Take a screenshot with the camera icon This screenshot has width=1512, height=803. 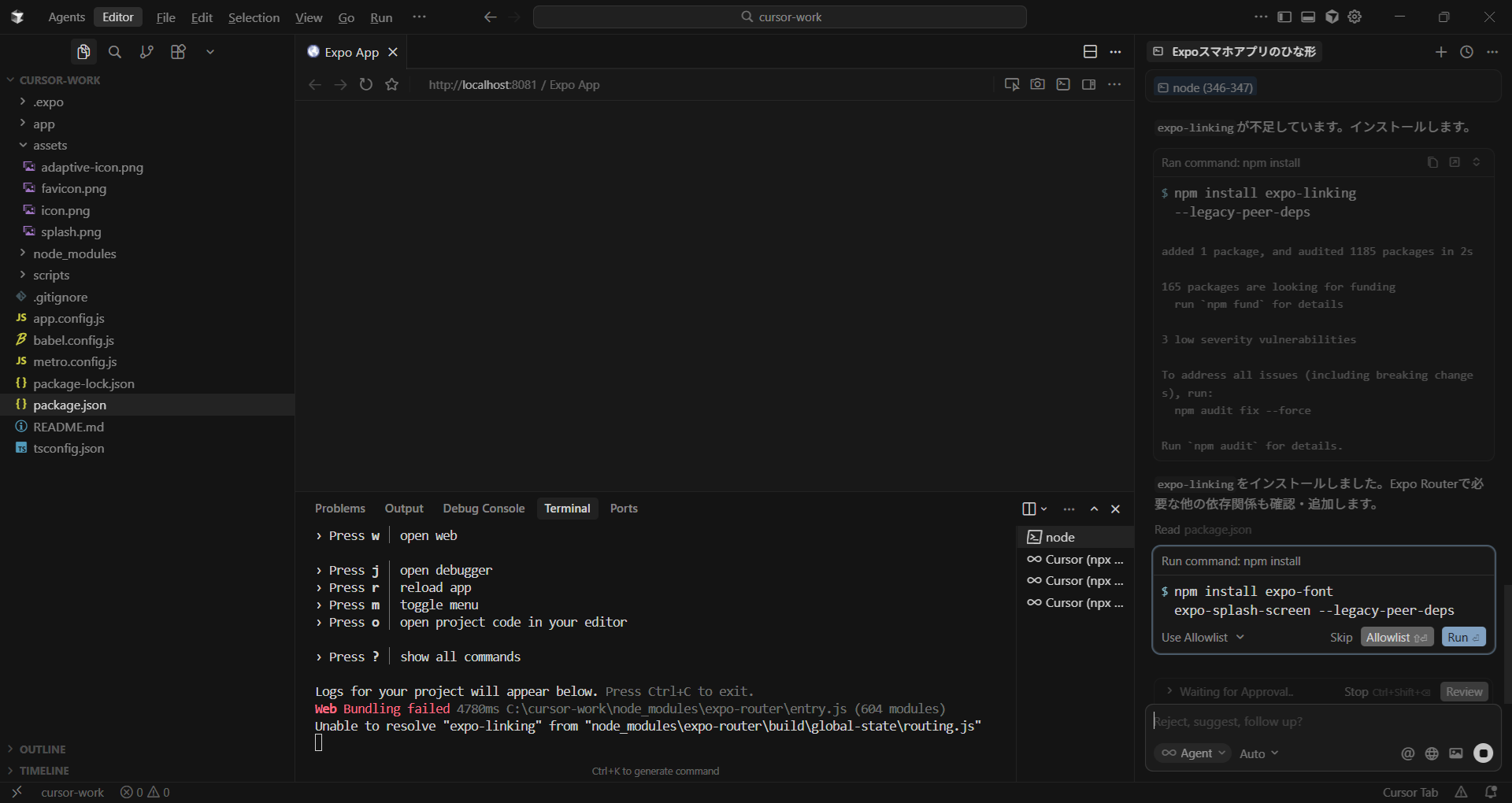[1037, 84]
